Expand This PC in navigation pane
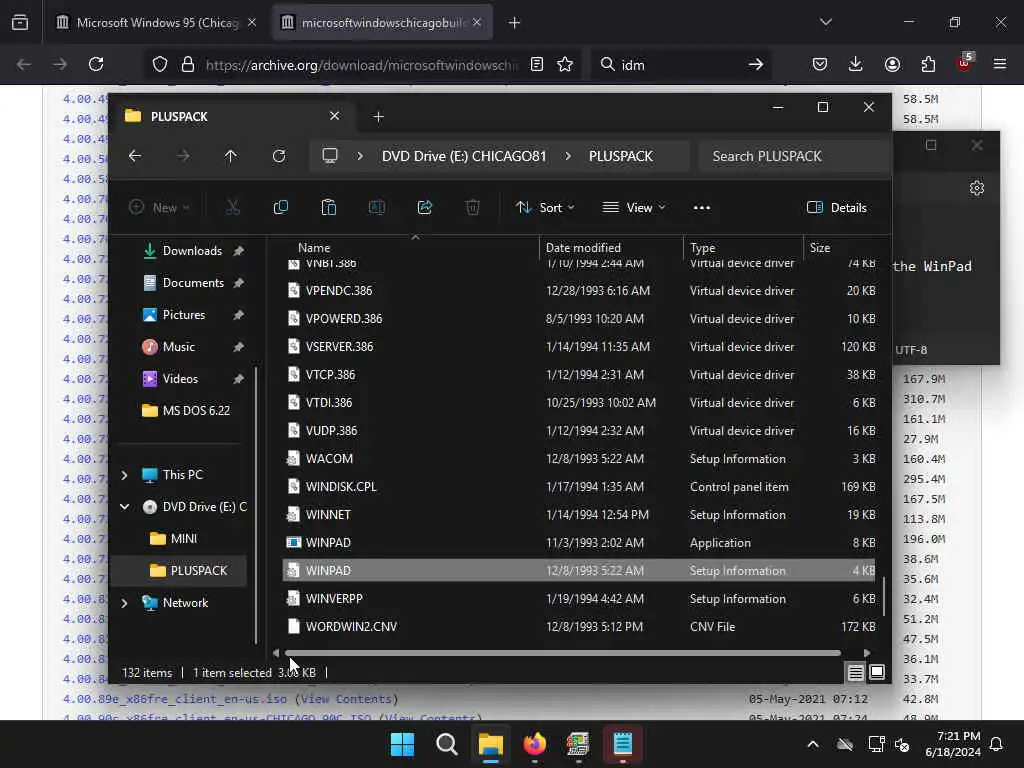1024x768 pixels. pyautogui.click(x=125, y=475)
